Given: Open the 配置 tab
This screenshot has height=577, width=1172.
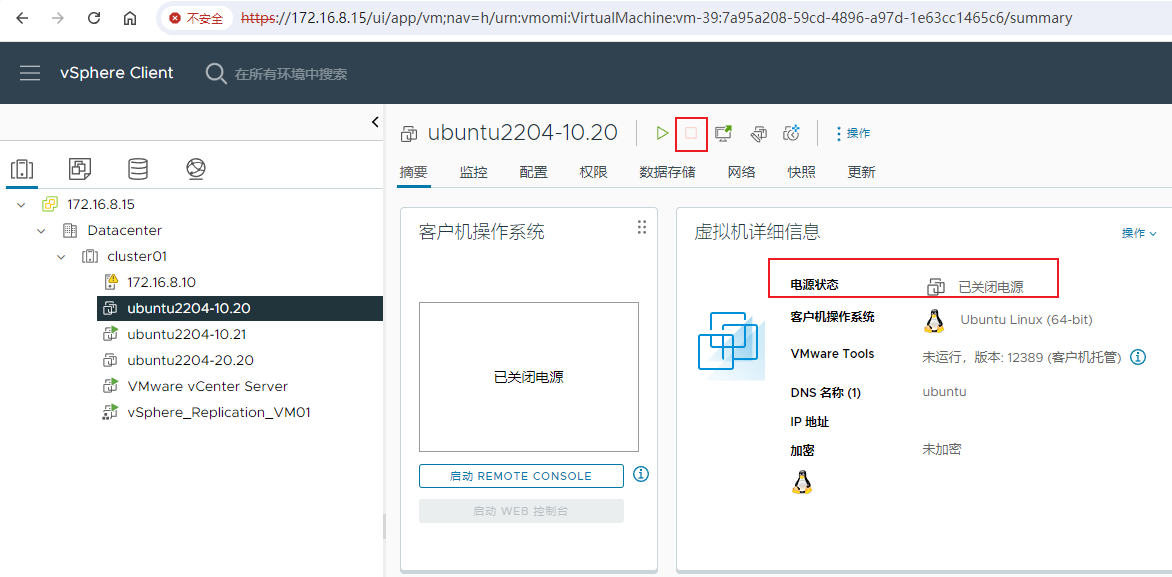Looking at the screenshot, I should [x=534, y=173].
